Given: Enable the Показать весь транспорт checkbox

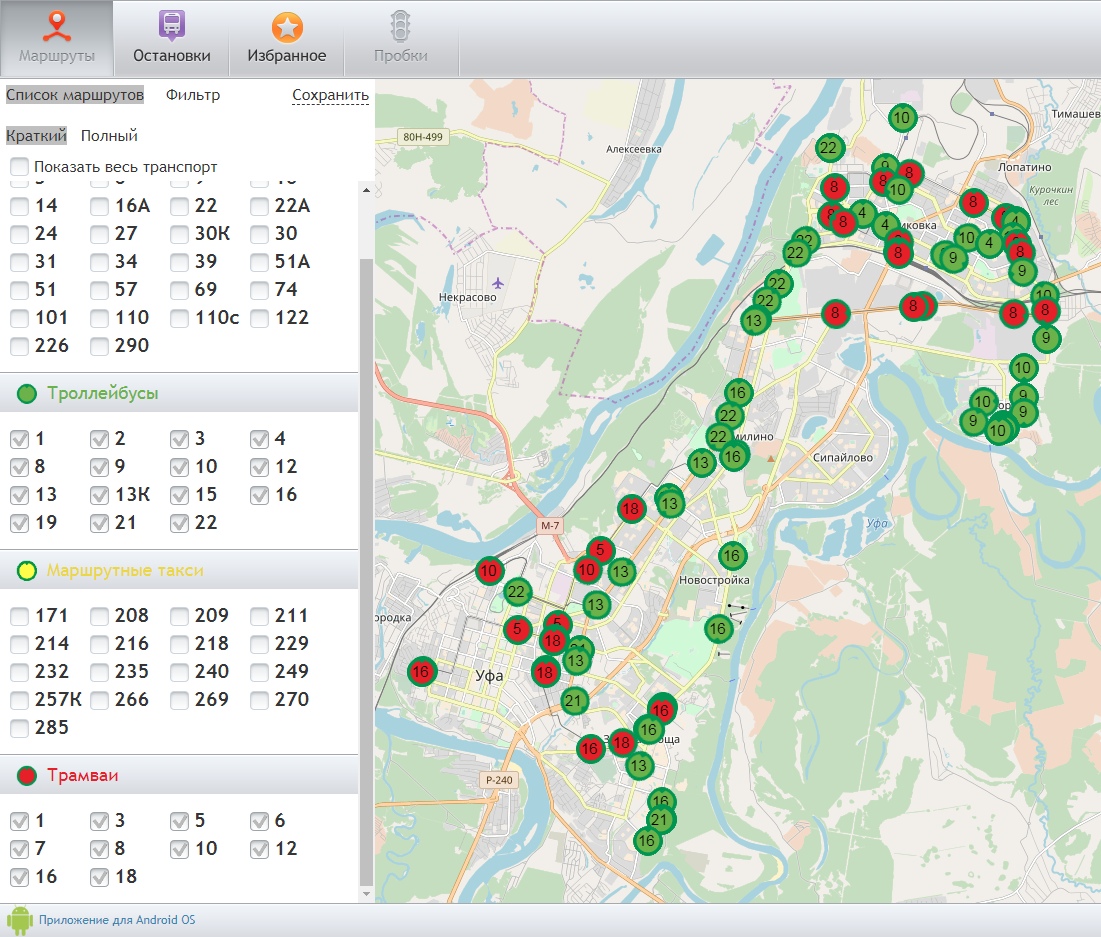Looking at the screenshot, I should click(x=19, y=167).
